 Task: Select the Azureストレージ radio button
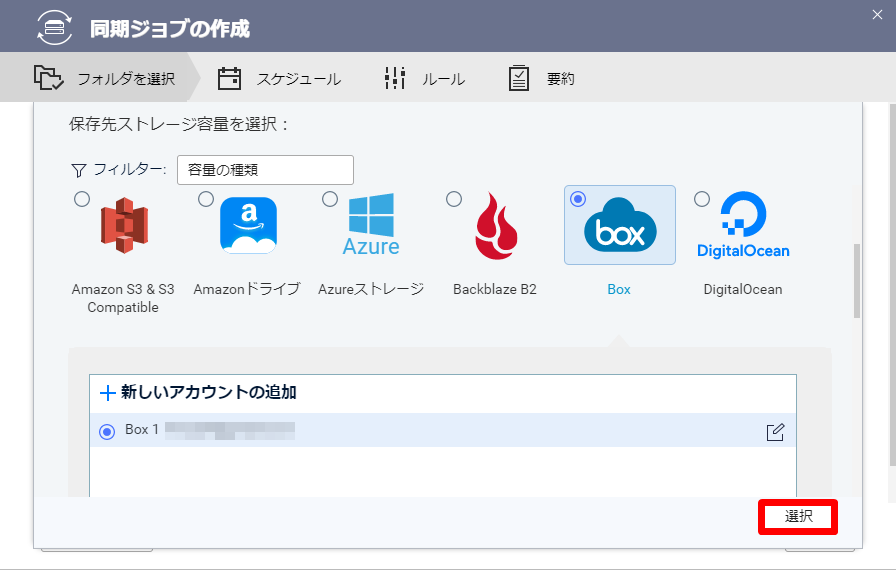[330, 199]
